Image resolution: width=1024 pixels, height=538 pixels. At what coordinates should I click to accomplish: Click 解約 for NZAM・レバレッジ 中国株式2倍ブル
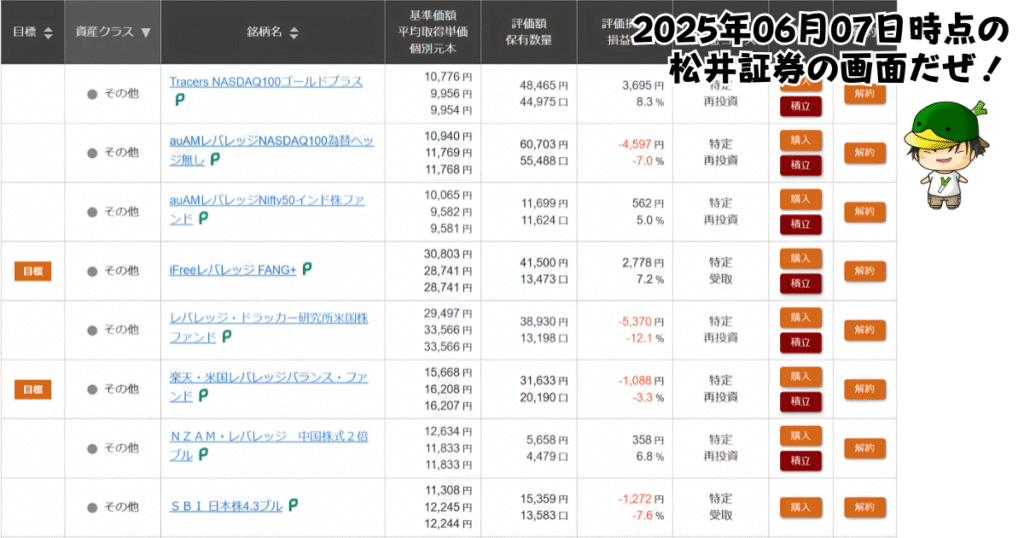point(865,448)
